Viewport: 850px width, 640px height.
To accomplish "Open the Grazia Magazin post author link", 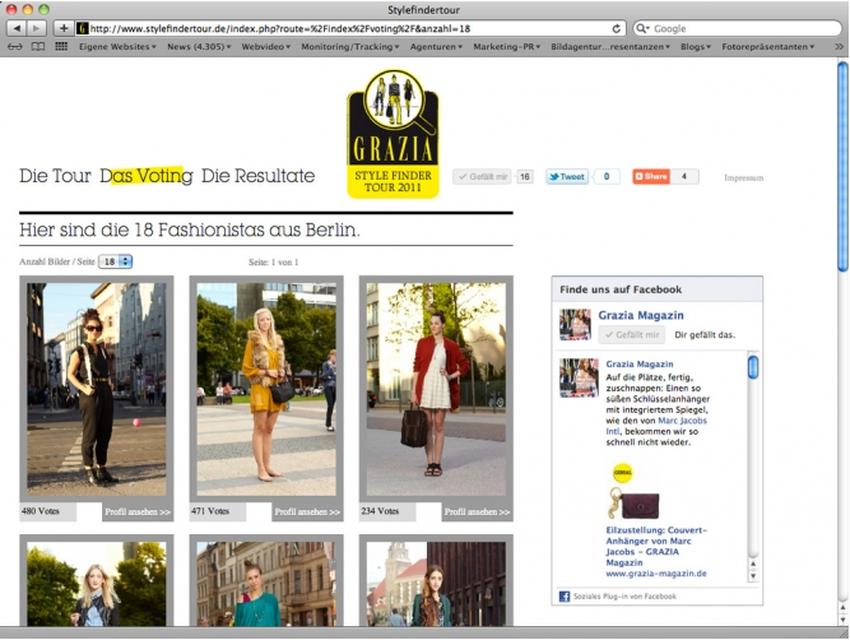I will tap(640, 364).
